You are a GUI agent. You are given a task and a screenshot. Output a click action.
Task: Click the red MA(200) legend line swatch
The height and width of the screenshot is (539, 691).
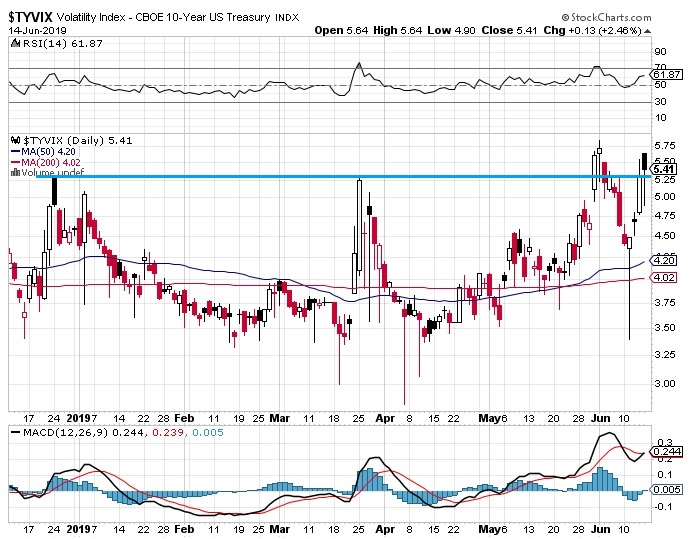coord(15,163)
